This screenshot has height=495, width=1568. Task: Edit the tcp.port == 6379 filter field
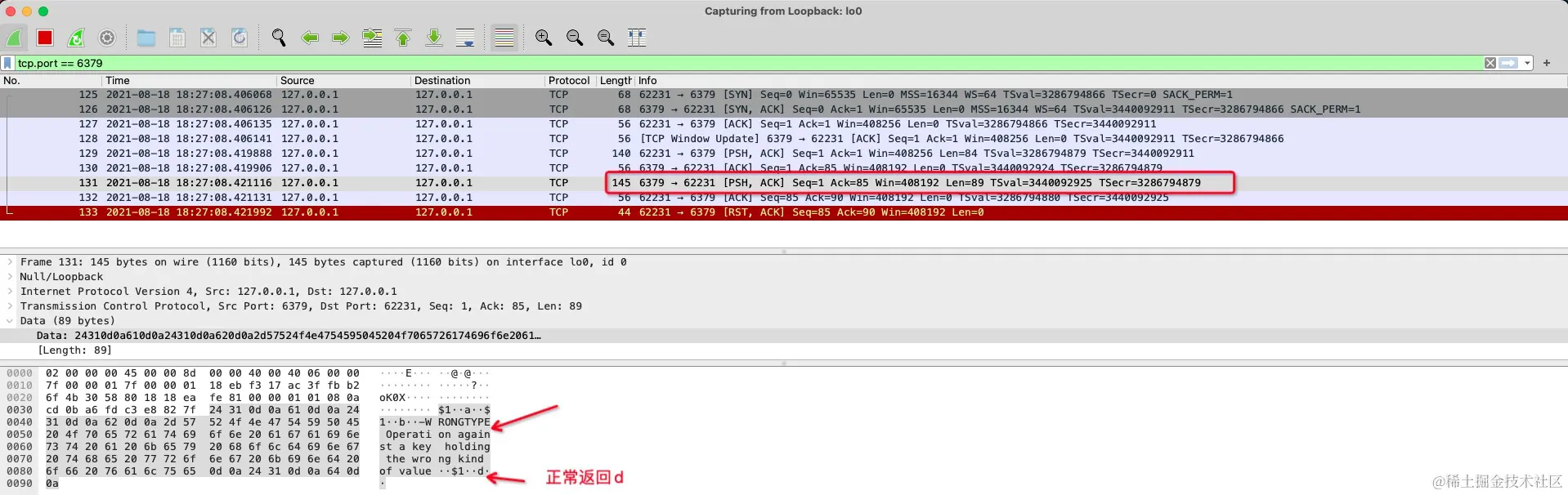tap(748, 63)
